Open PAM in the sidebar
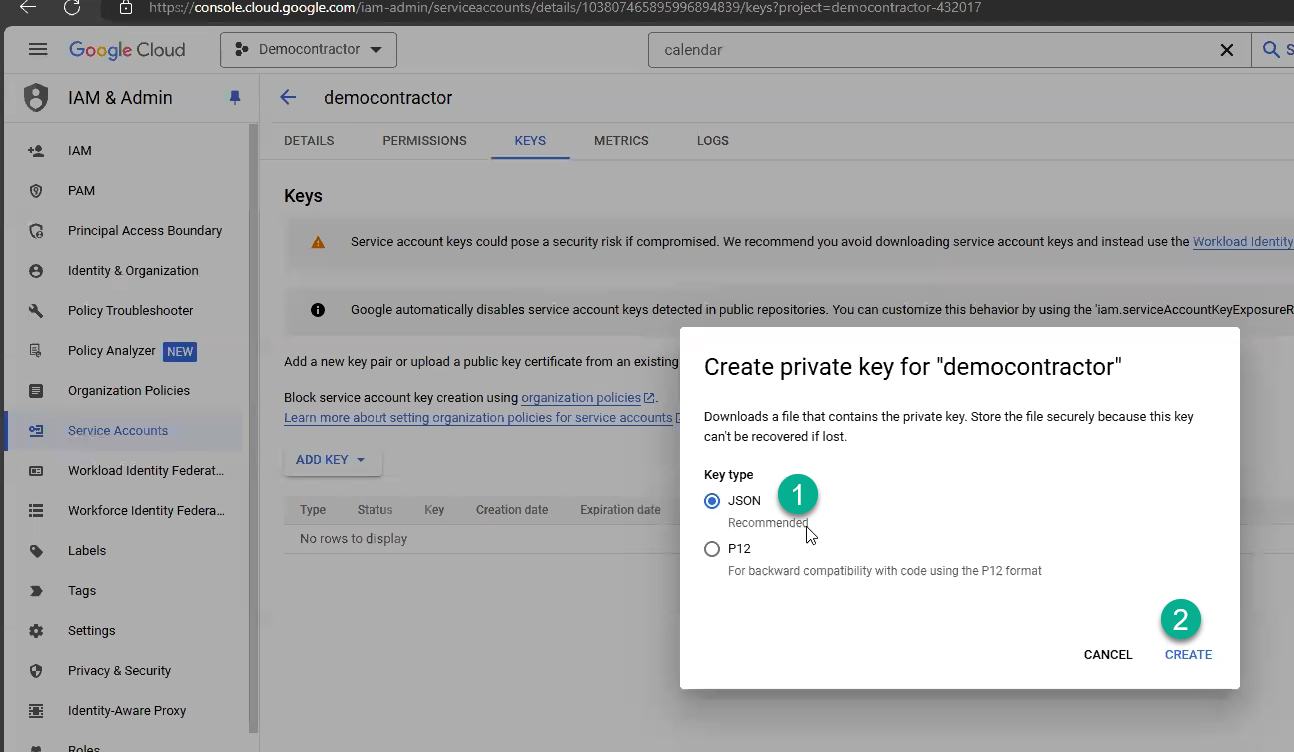The height and width of the screenshot is (752, 1294). coord(82,191)
